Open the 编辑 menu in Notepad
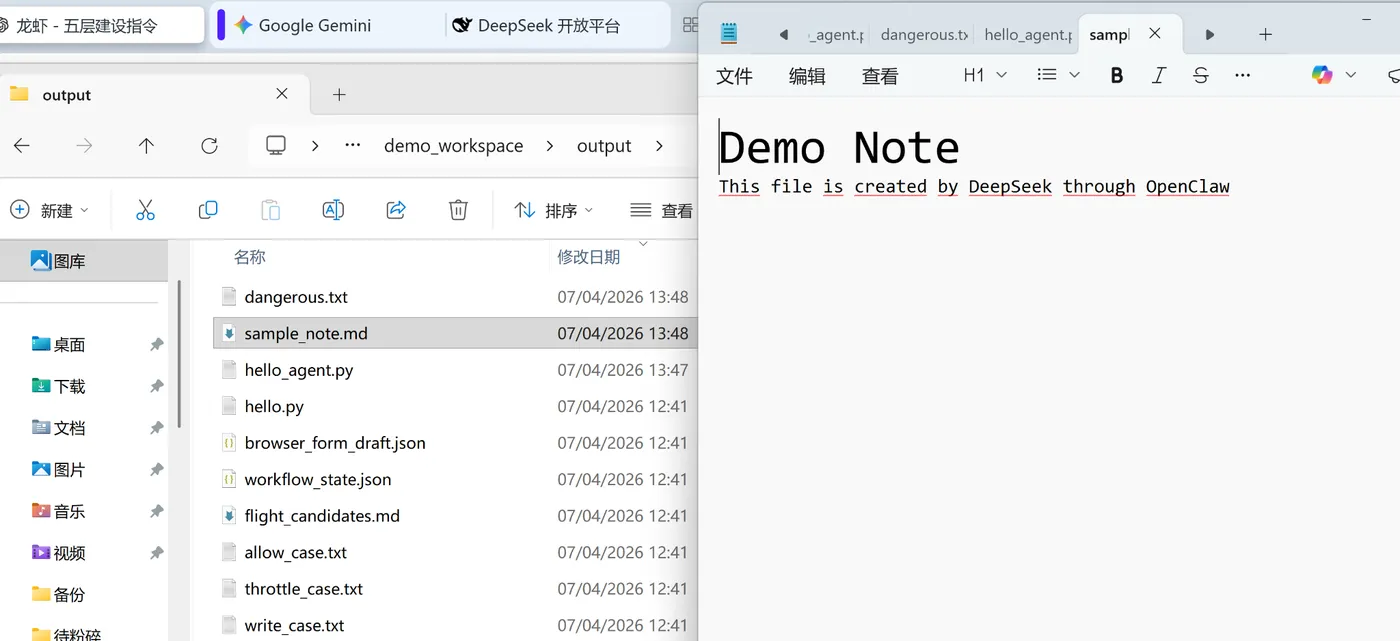Screen dimensions: 1400x641 click(x=807, y=76)
